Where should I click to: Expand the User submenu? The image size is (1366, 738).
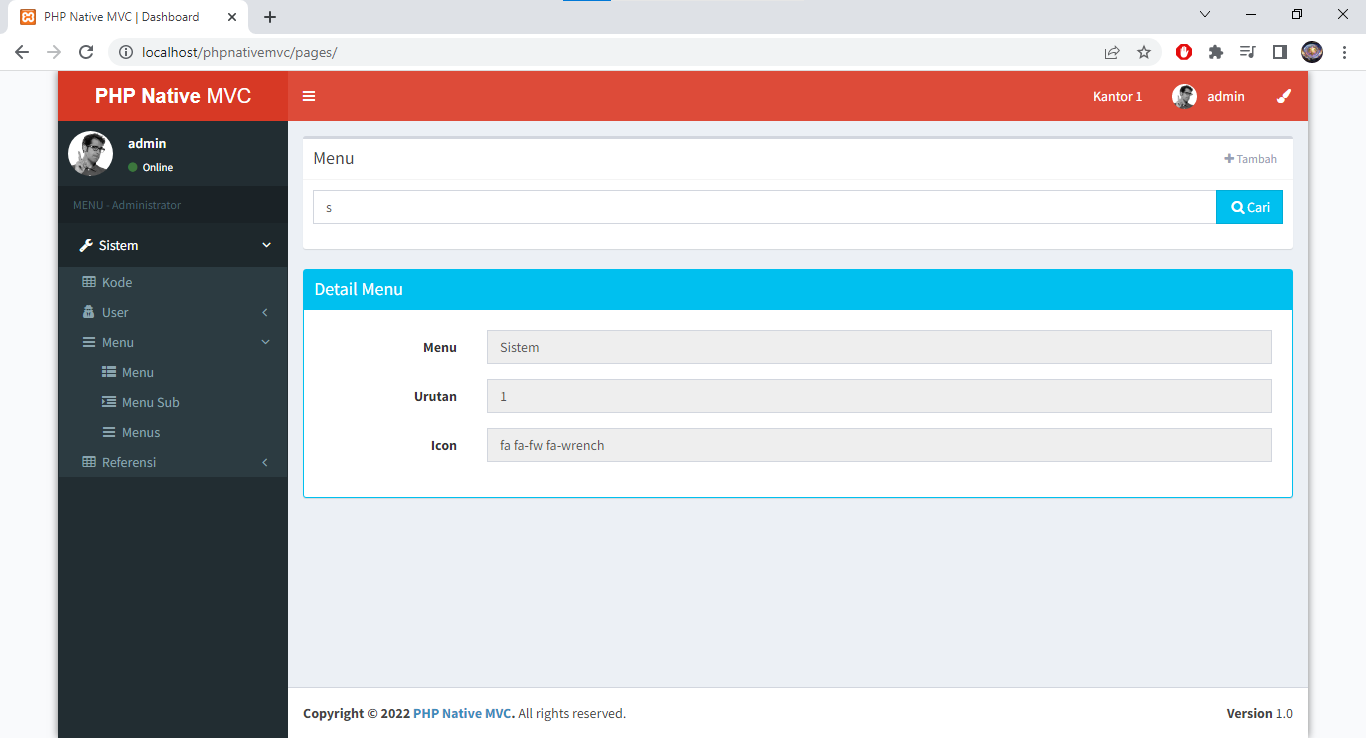pyautogui.click(x=264, y=312)
